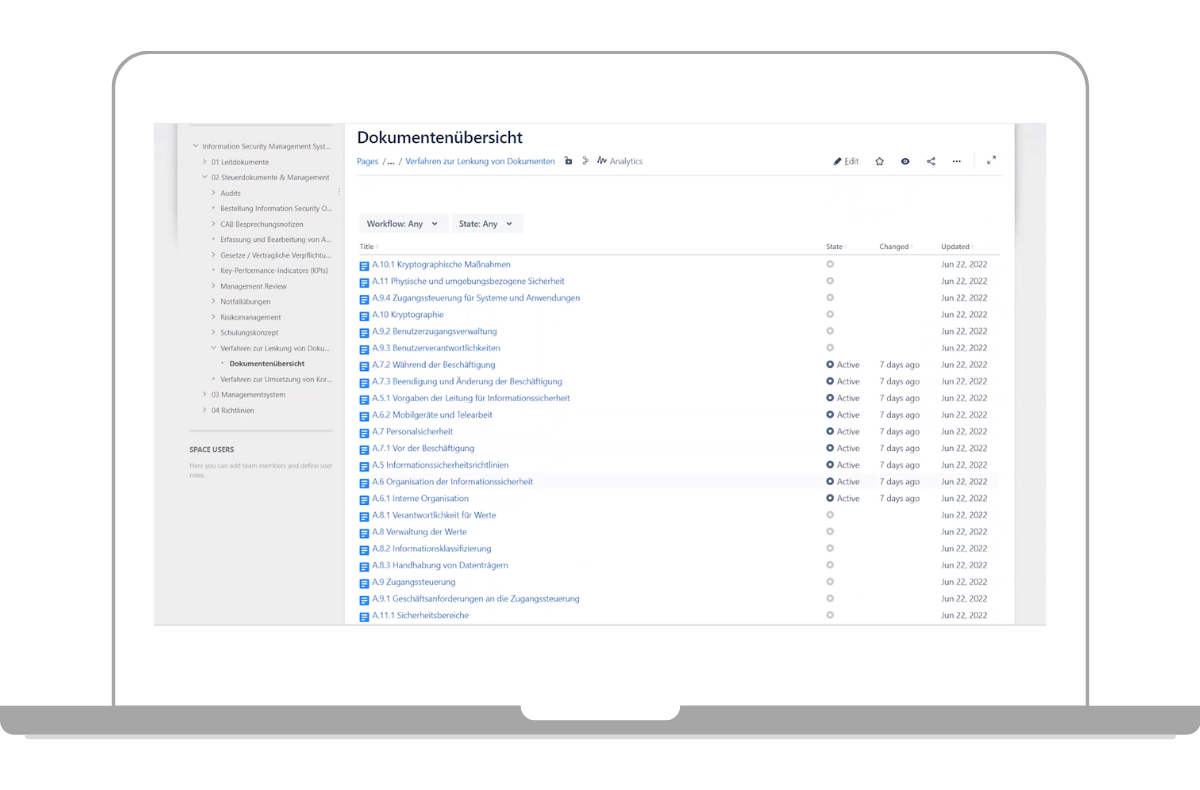Sort the table by Updated column
This screenshot has width=1200, height=790.
click(955, 247)
